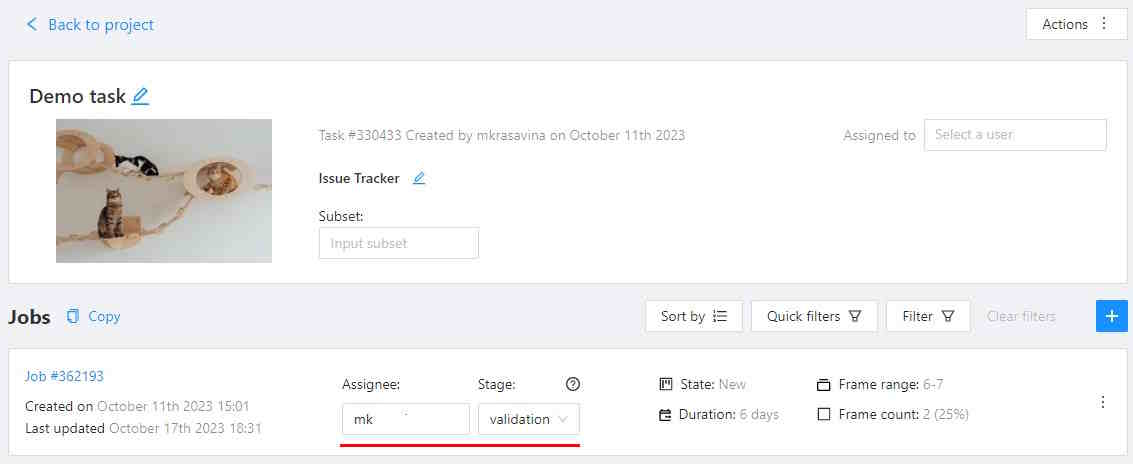
Task: Open the job row three-dot menu
Action: [x=1103, y=402]
